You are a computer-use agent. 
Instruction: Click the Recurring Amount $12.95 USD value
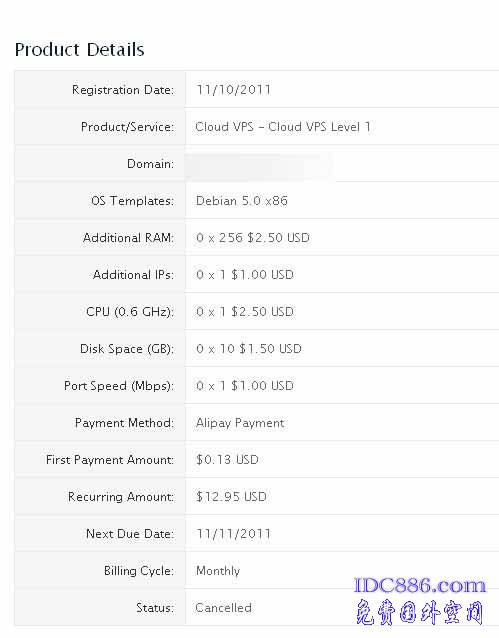coord(231,497)
